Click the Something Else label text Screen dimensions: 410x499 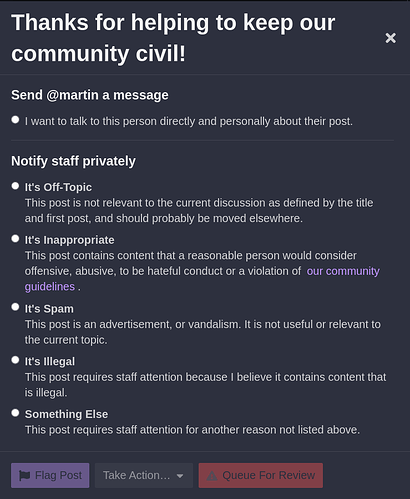(66, 414)
